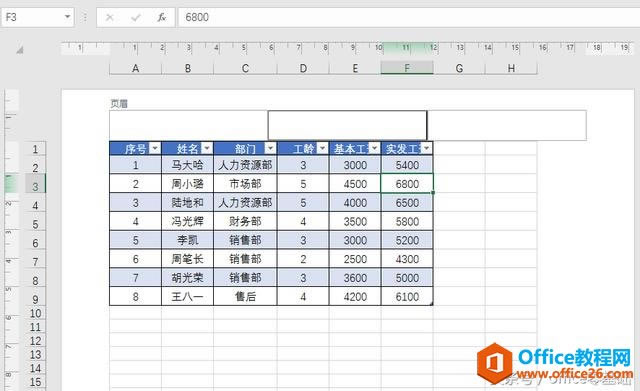This screenshot has height=391, width=640.
Task: Select column G header
Action: pyautogui.click(x=459, y=68)
